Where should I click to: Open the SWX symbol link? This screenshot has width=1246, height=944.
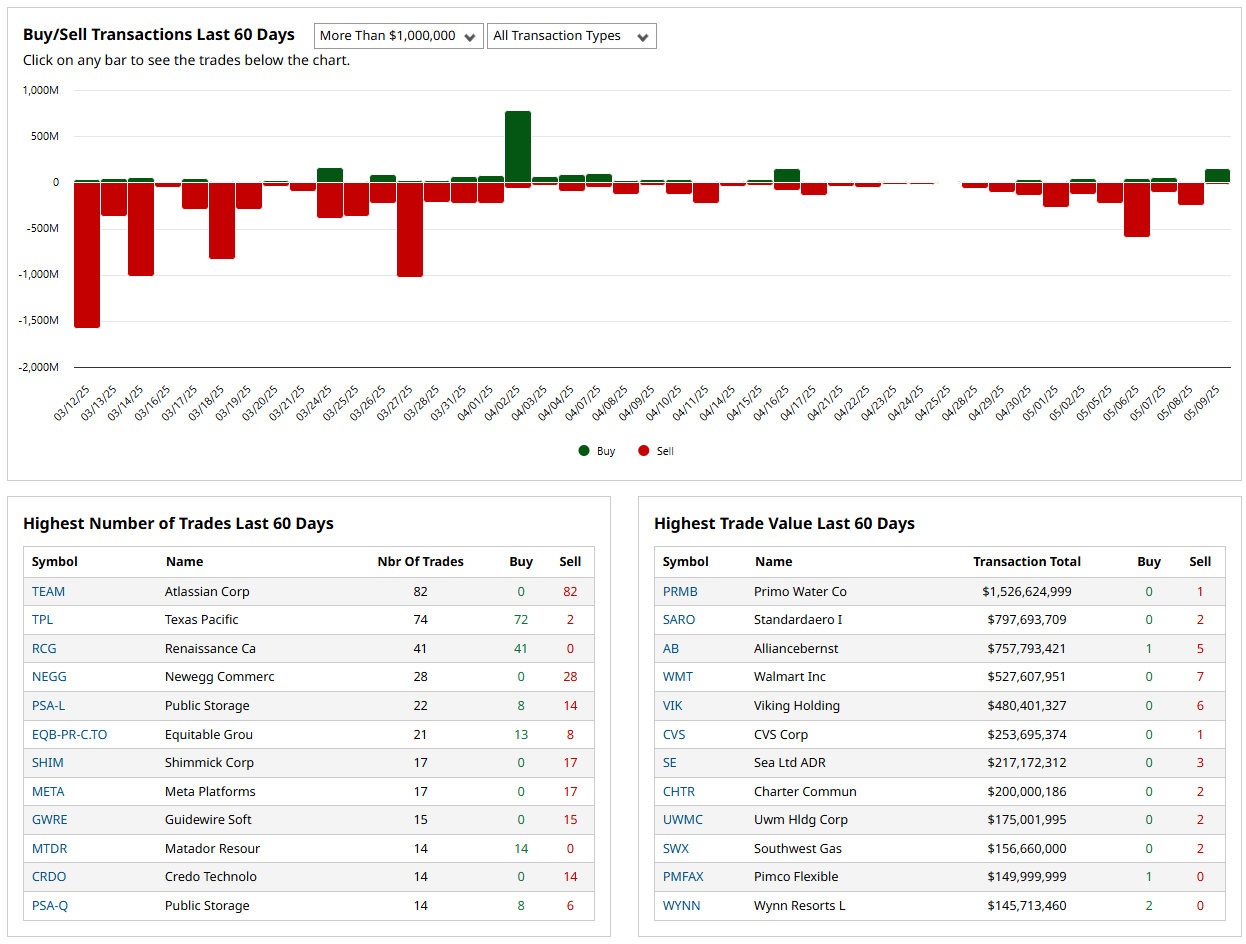tap(676, 848)
